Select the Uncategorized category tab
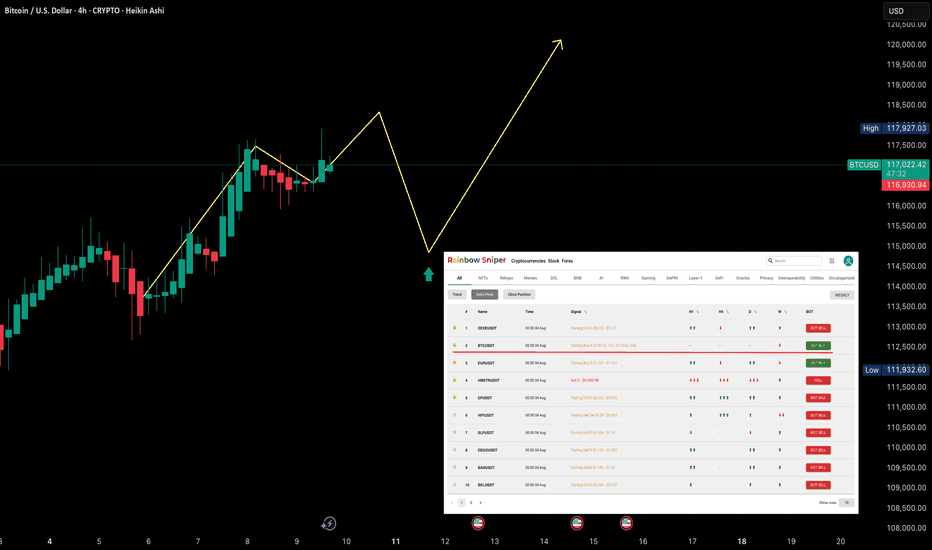The image size is (932, 550). (x=842, y=278)
